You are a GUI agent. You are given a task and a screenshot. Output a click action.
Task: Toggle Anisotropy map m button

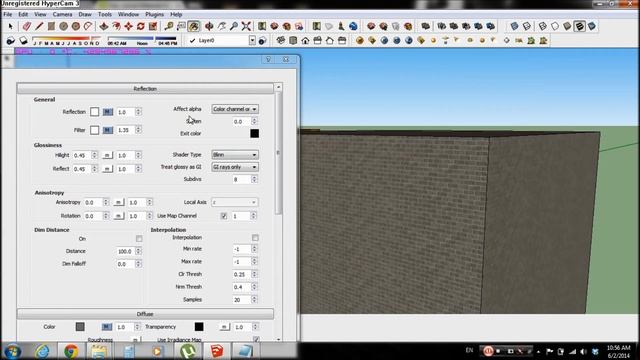click(118, 202)
